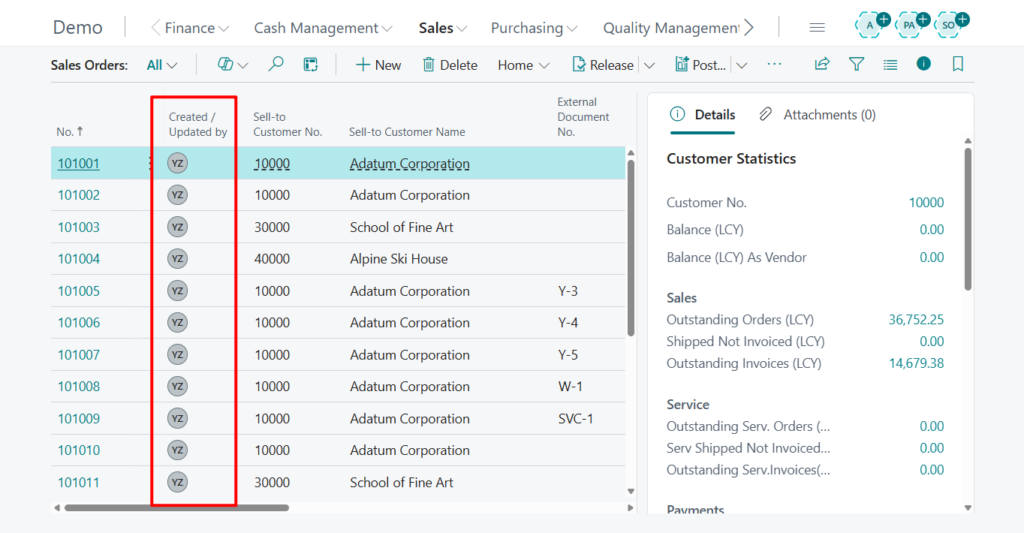Toggle the FactBox information icon

pos(924,64)
